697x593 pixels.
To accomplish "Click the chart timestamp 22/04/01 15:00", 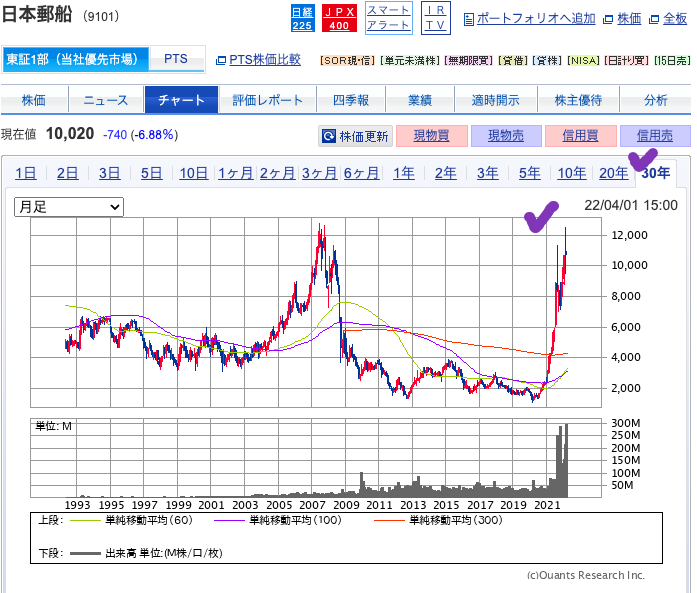I will (631, 205).
